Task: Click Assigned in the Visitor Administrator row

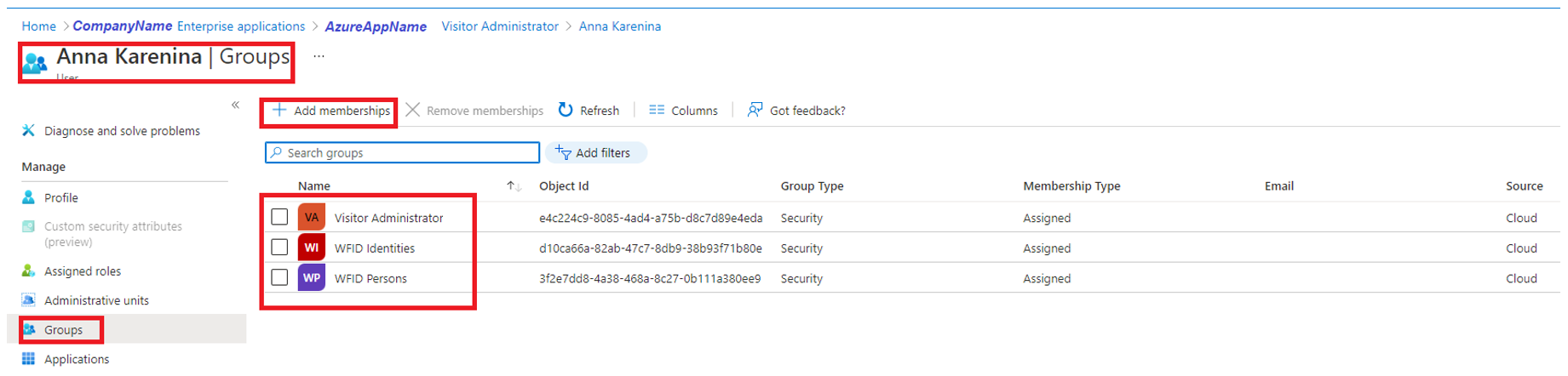Action: click(x=1047, y=218)
